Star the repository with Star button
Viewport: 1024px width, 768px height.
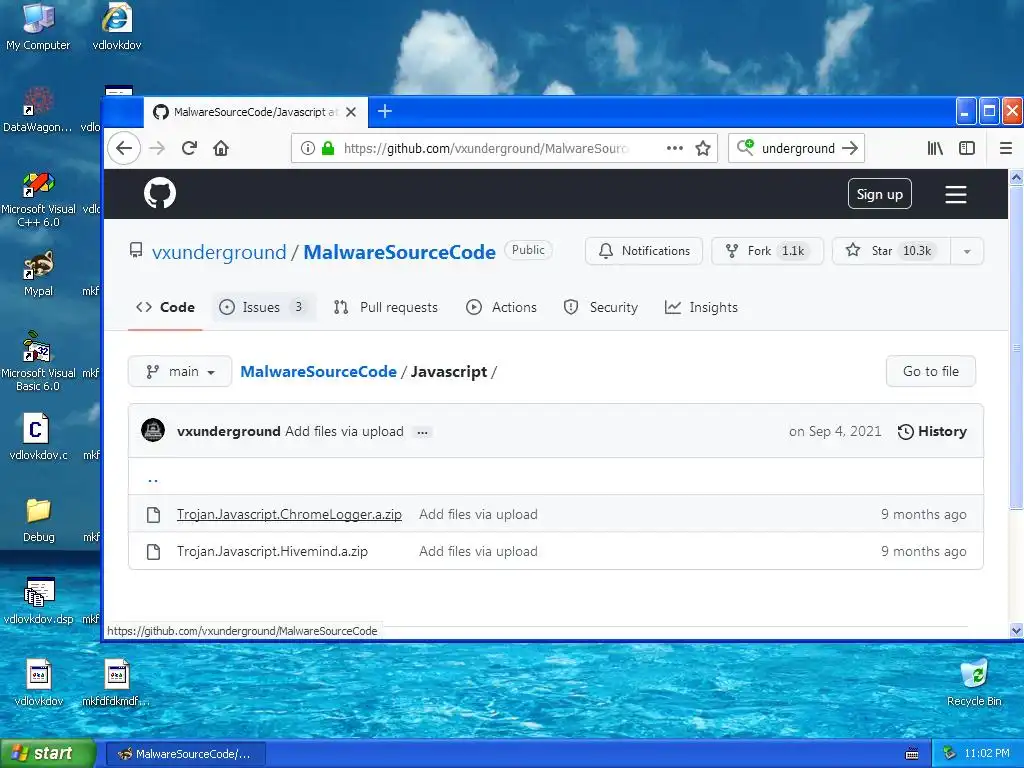(x=891, y=251)
